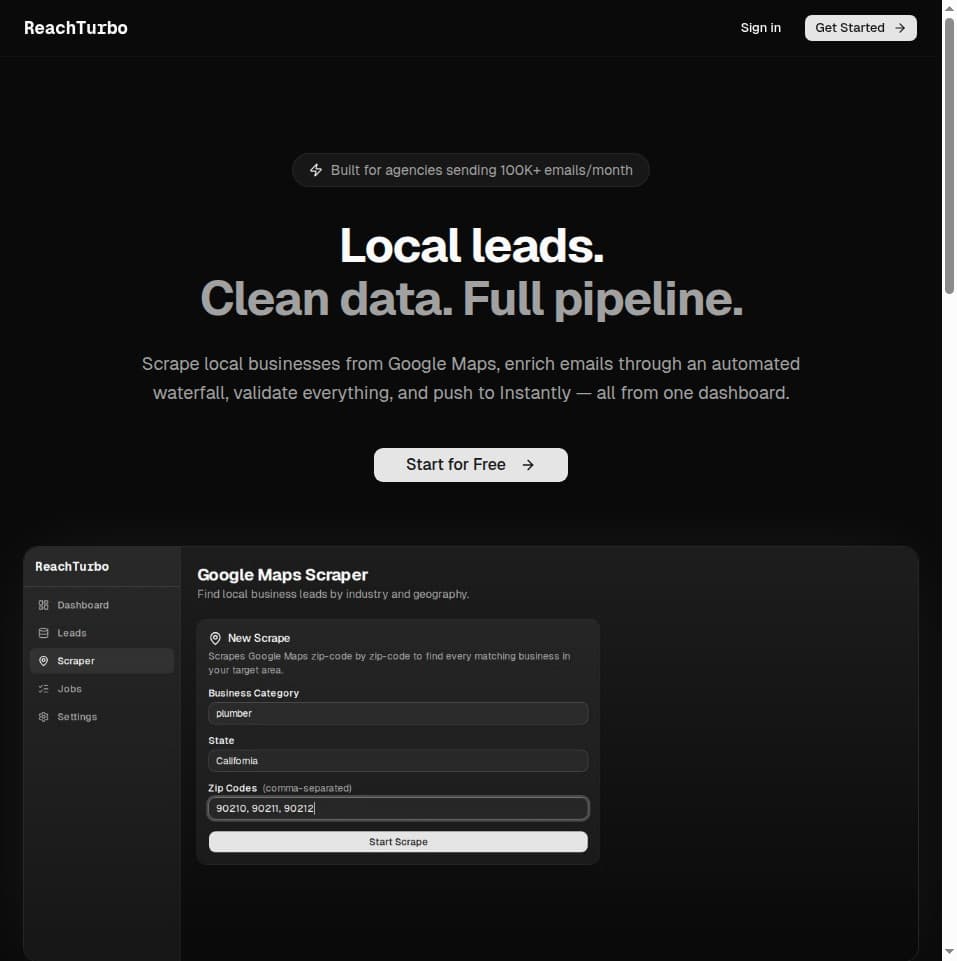Viewport: 957px width, 961px height.
Task: Click the Leads database icon
Action: 44,633
